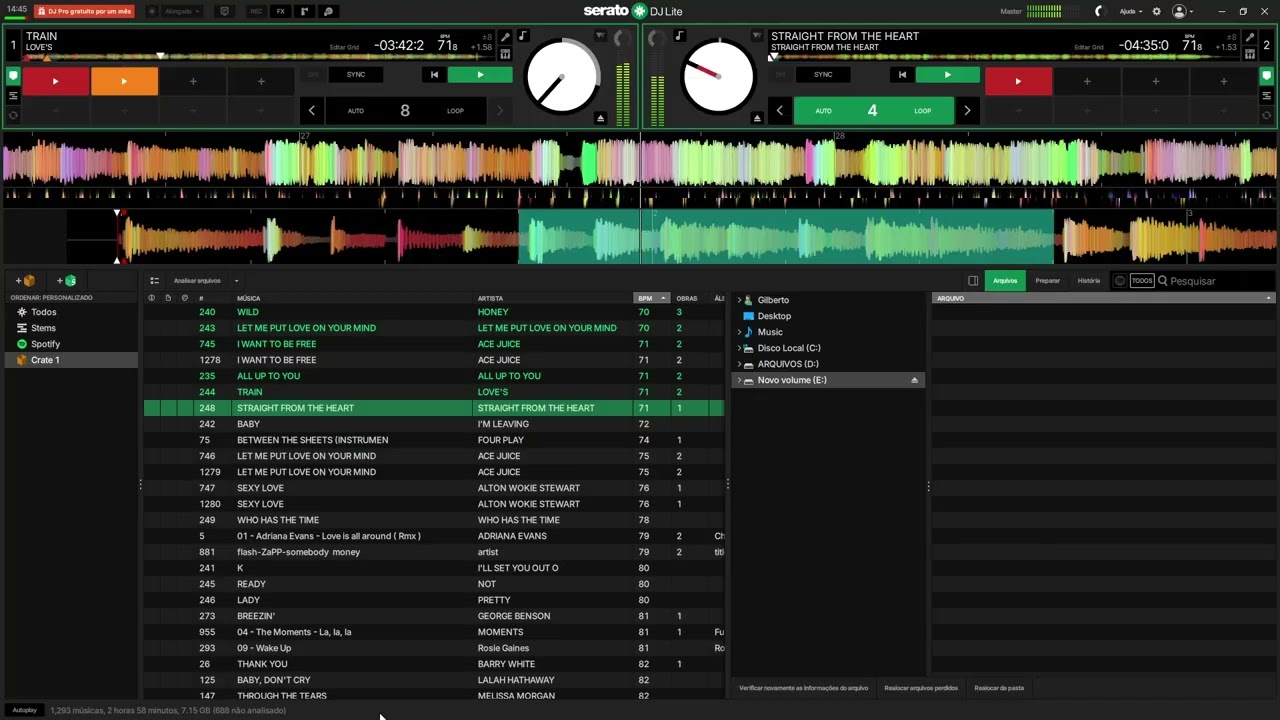This screenshot has height=720, width=1280.
Task: Click deck 1 track overview progress waveform
Action: pos(260,56)
